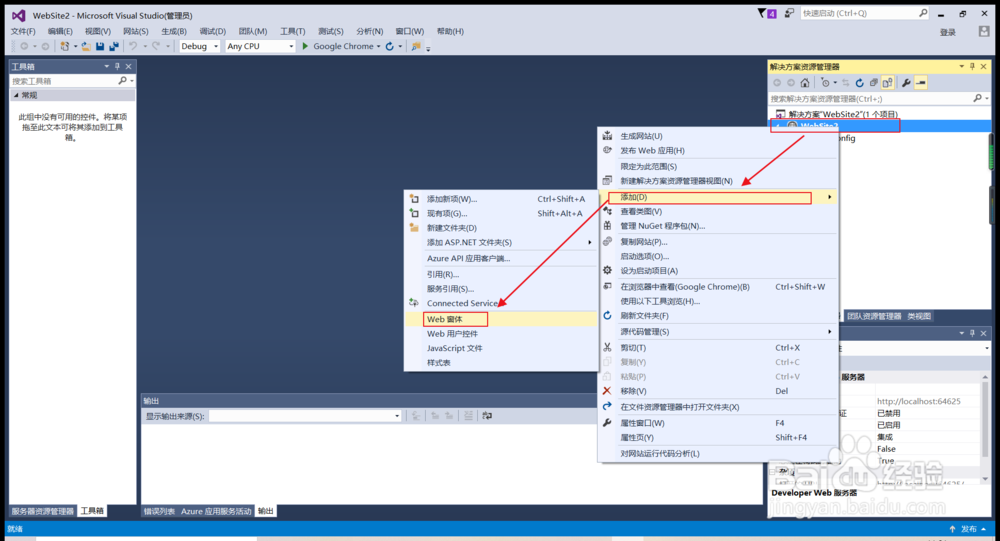The width and height of the screenshot is (1000, 541).
Task: Click the feedback icon near Quick Launch
Action: pos(790,13)
